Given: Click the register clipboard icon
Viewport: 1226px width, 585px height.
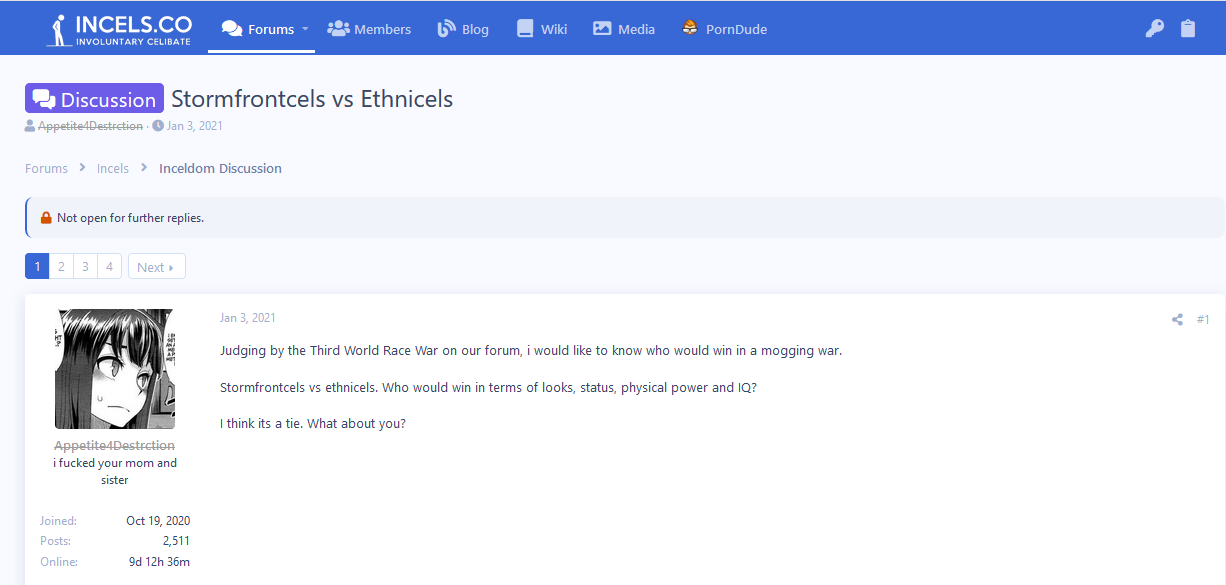Looking at the screenshot, I should pos(1187,29).
